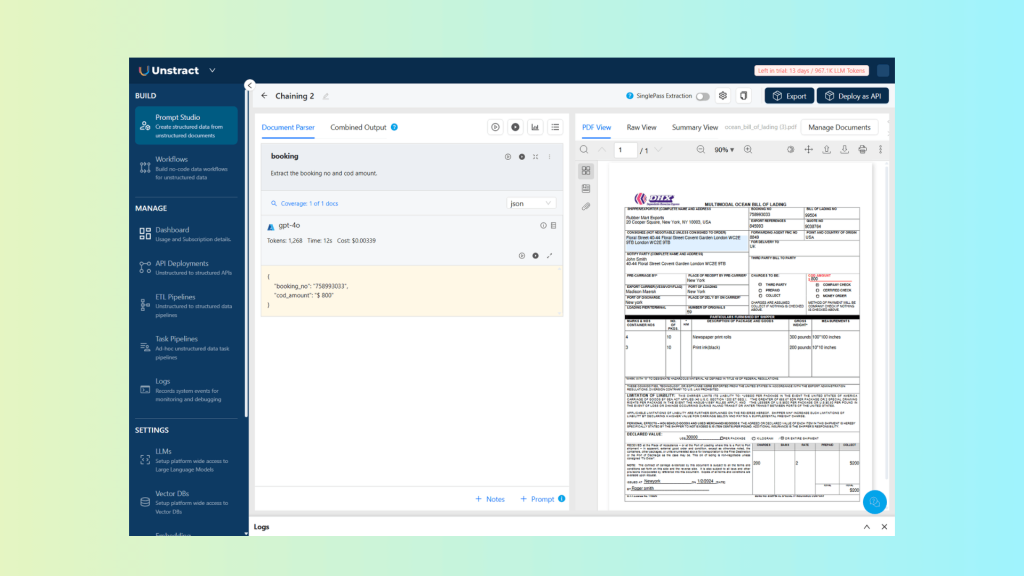Open the coverage analytics chart icon
This screenshot has height=576, width=1024.
[x=536, y=127]
